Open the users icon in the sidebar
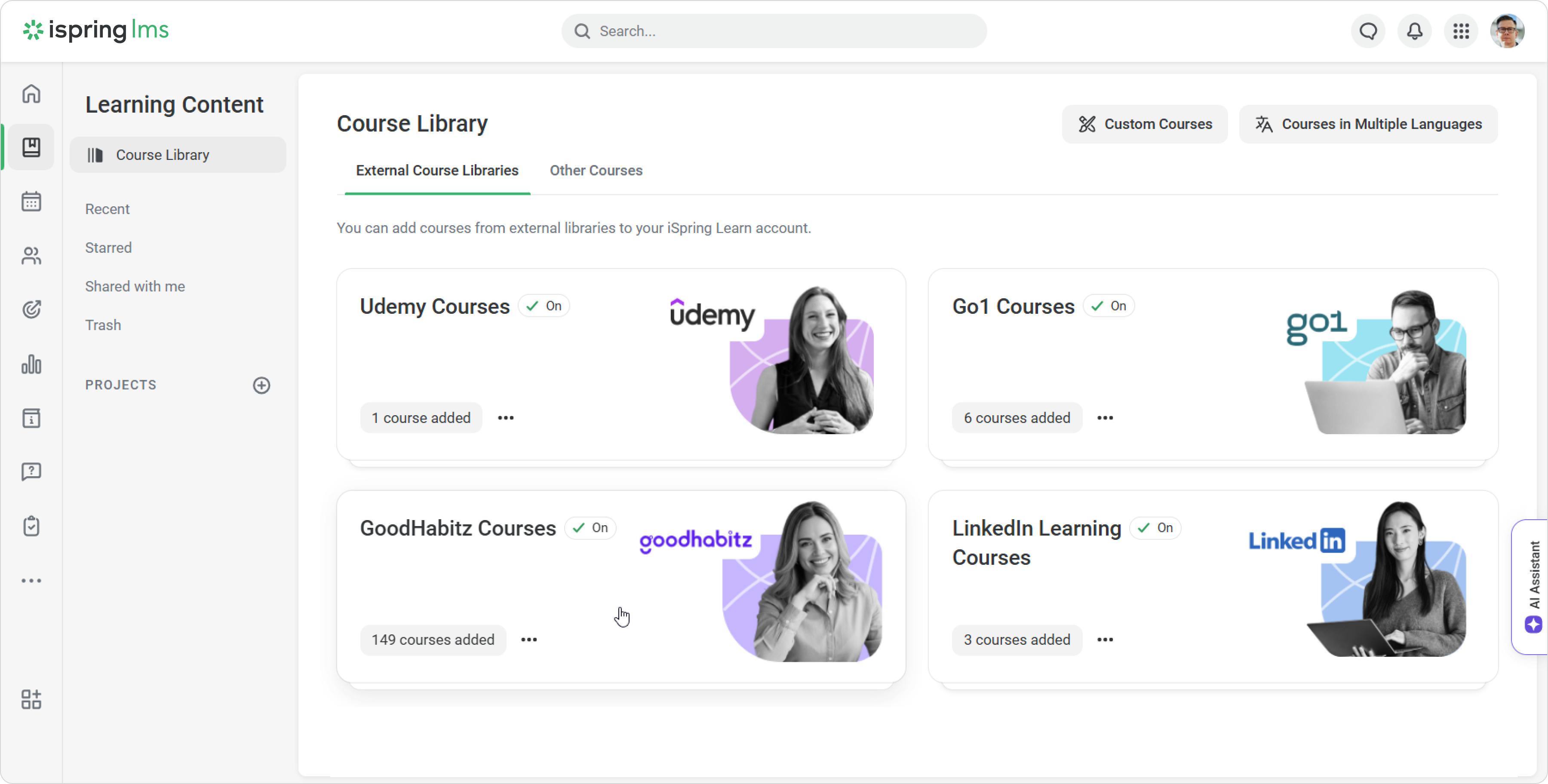 pyautogui.click(x=31, y=256)
